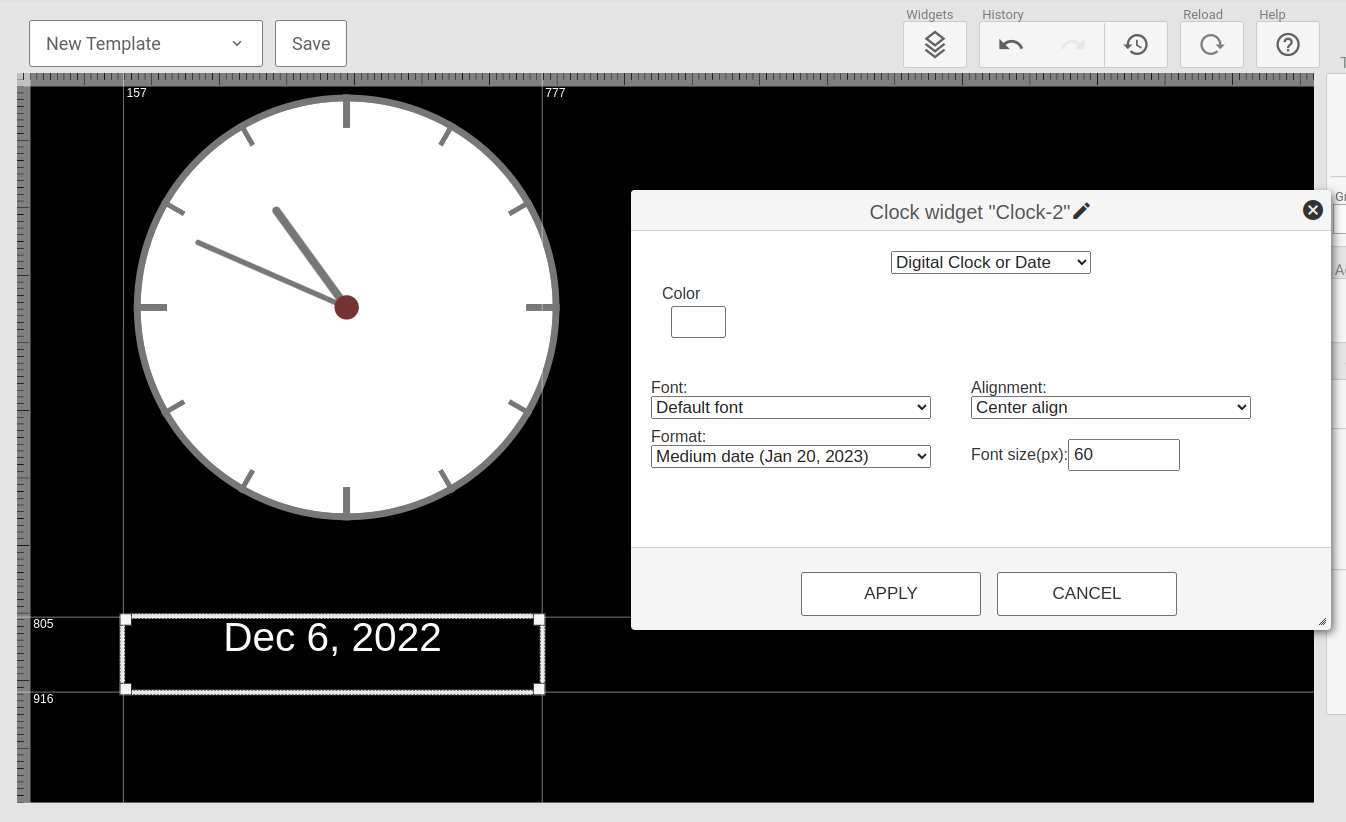Click the font size input field
Image resolution: width=1346 pixels, height=822 pixels.
1123,454
